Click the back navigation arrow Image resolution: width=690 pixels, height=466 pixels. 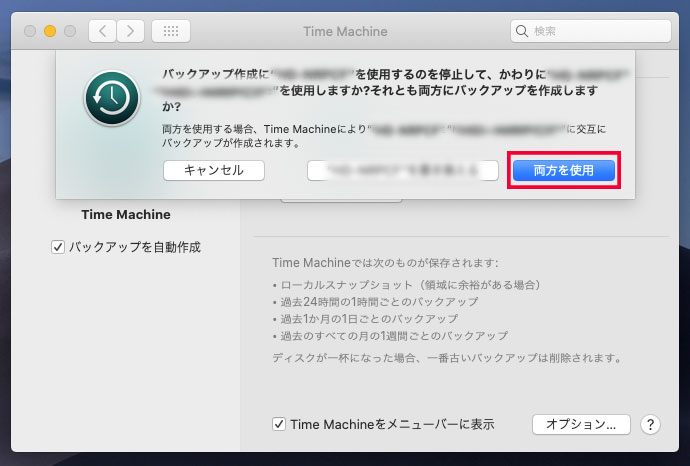(103, 31)
